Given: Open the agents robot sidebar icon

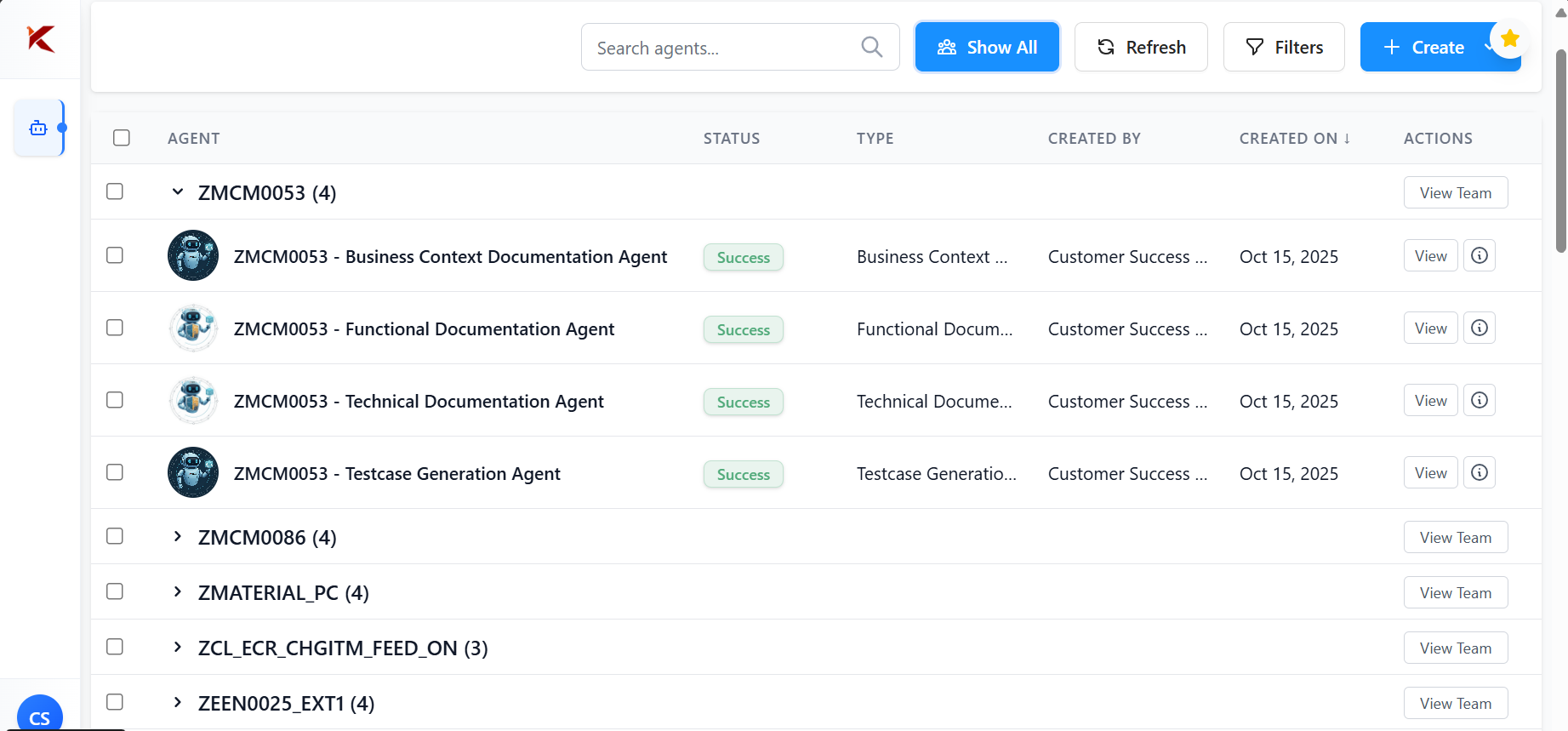Looking at the screenshot, I should tap(38, 128).
